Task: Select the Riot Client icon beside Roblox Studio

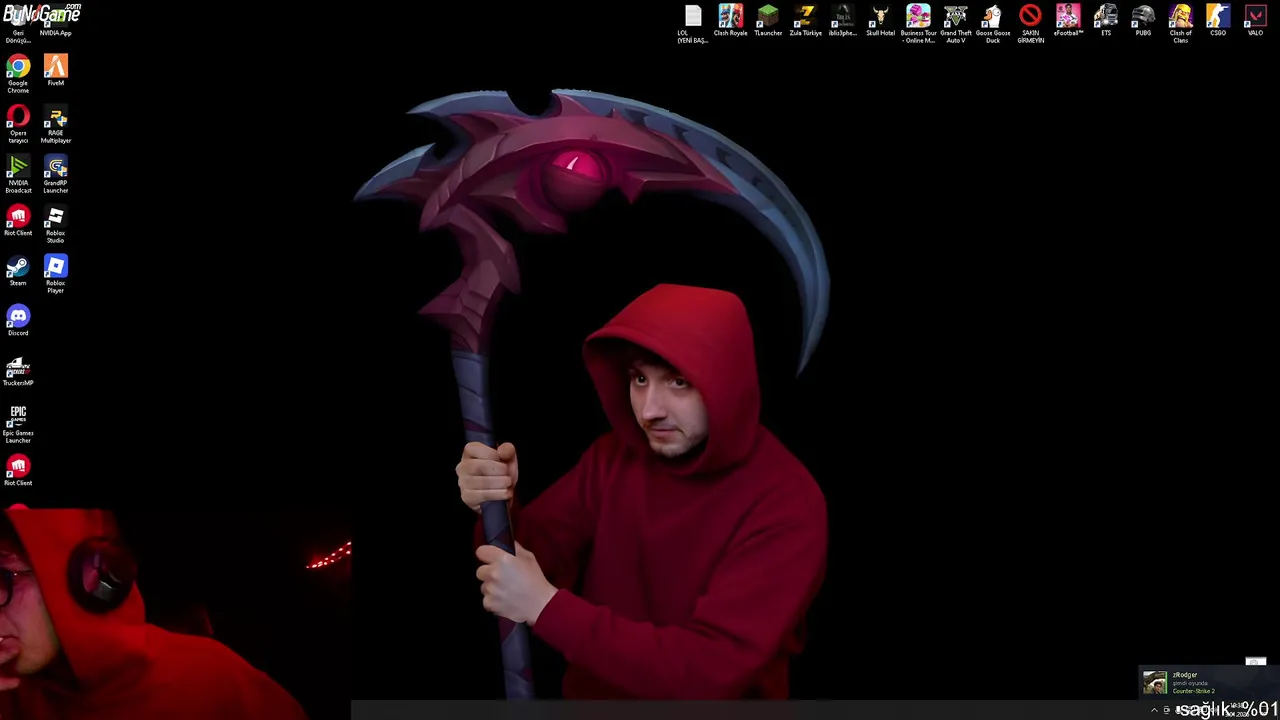Action: (18, 222)
